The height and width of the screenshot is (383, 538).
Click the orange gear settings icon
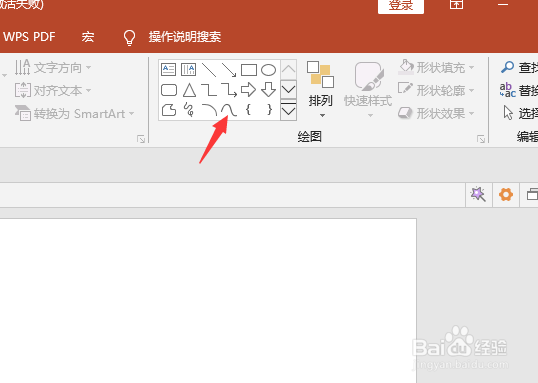(x=506, y=195)
